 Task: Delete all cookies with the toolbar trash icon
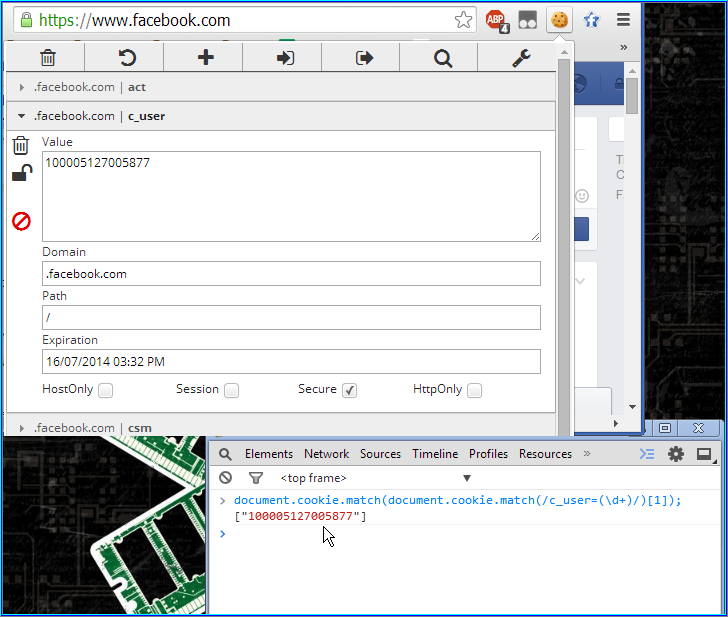[47, 58]
